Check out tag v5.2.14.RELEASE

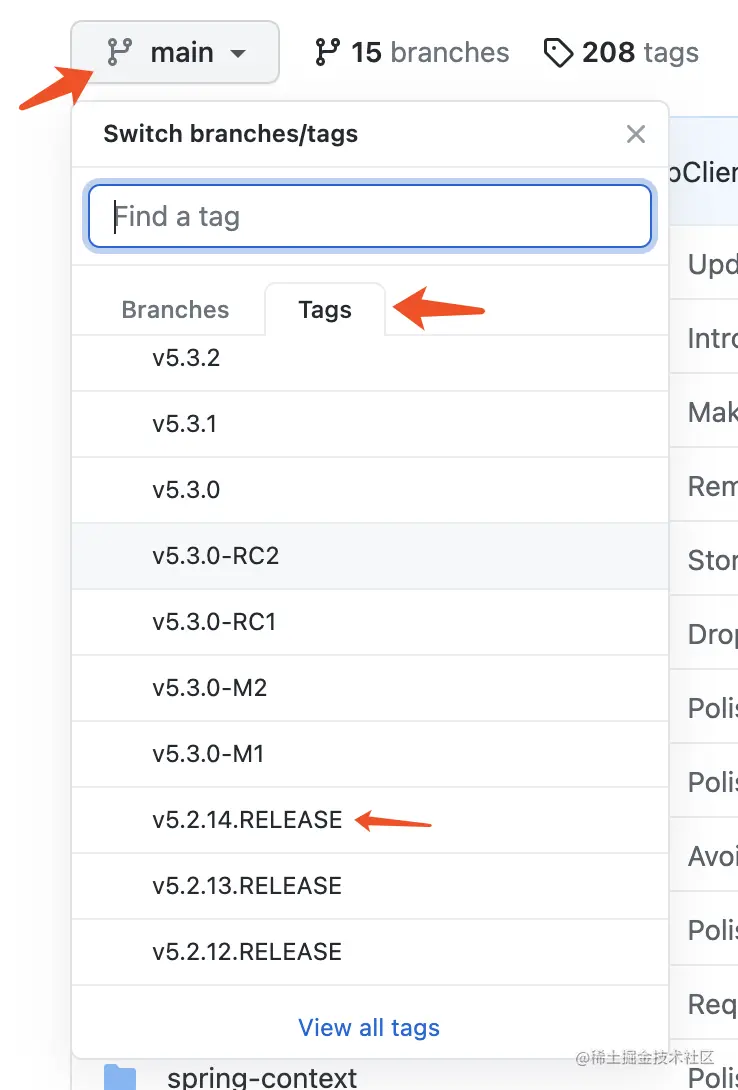point(247,820)
